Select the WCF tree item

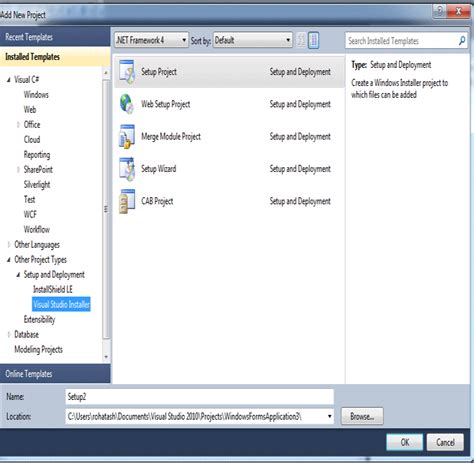(x=30, y=214)
